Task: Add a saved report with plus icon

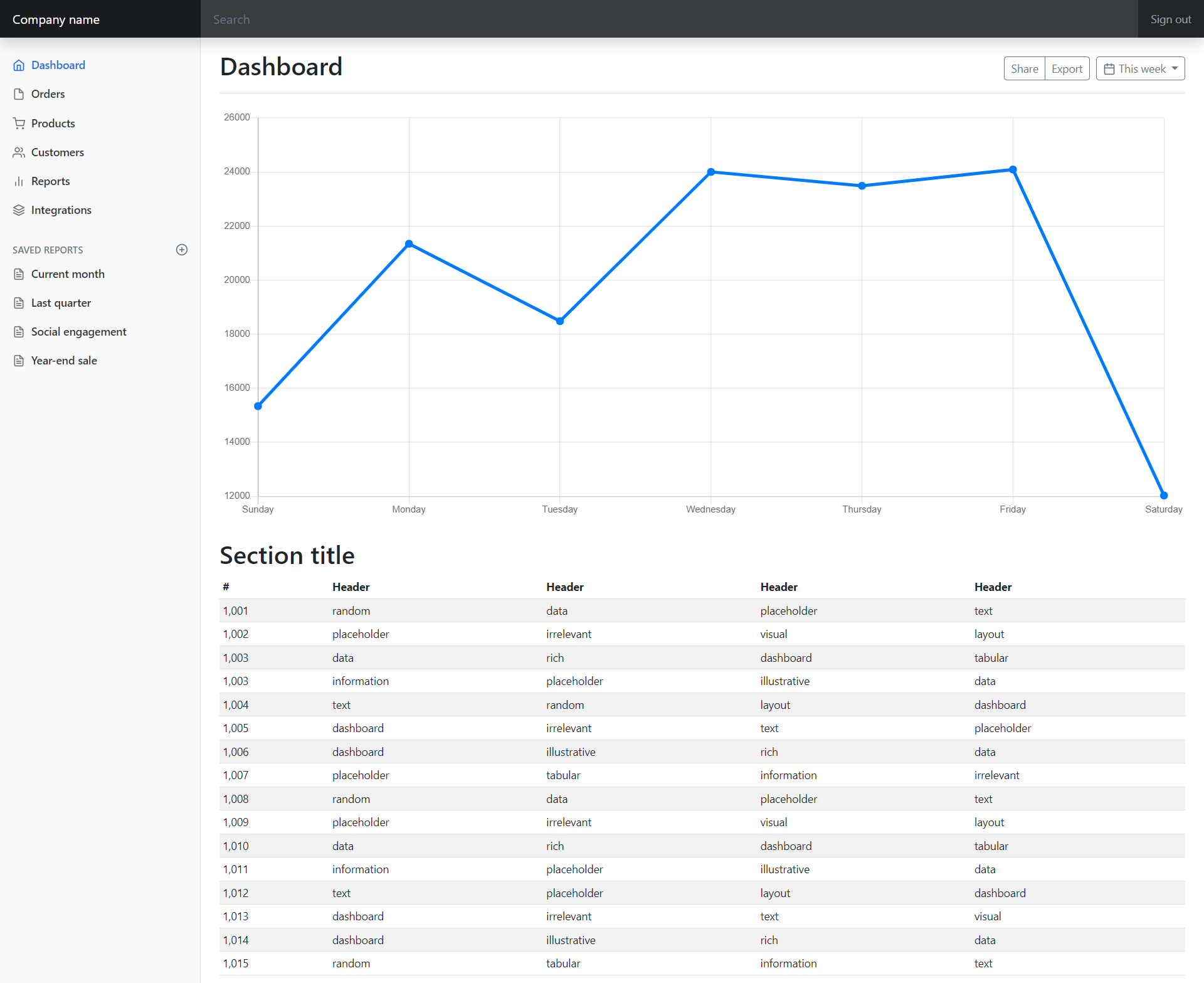Action: (182, 250)
